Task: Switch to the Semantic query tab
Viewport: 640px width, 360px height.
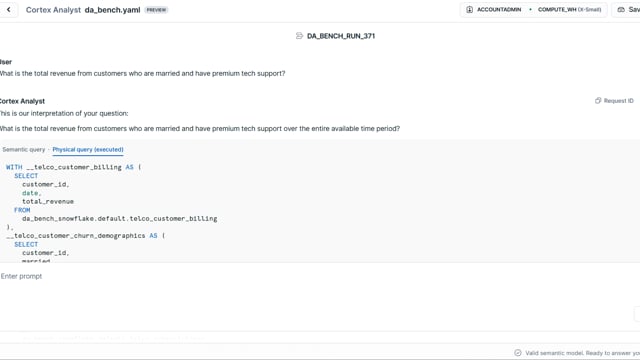Action: tap(24, 149)
